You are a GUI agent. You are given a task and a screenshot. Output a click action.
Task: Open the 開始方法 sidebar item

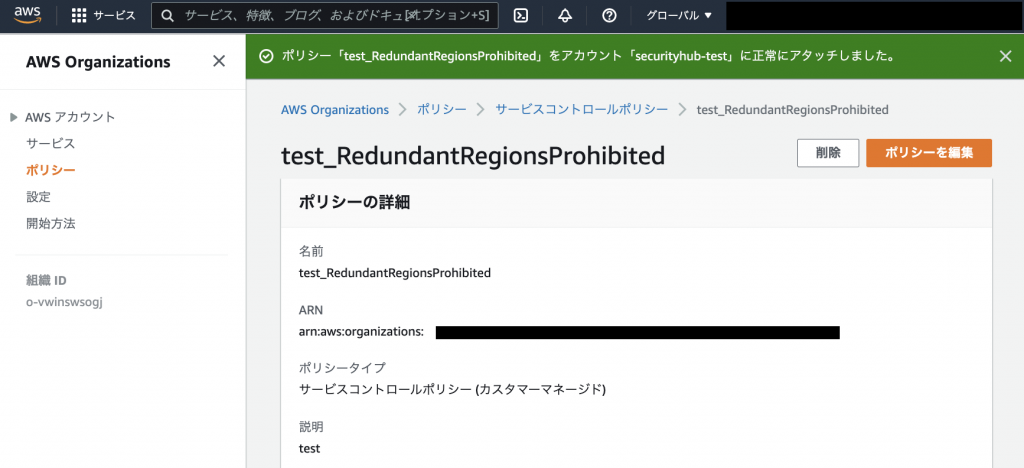[50, 224]
